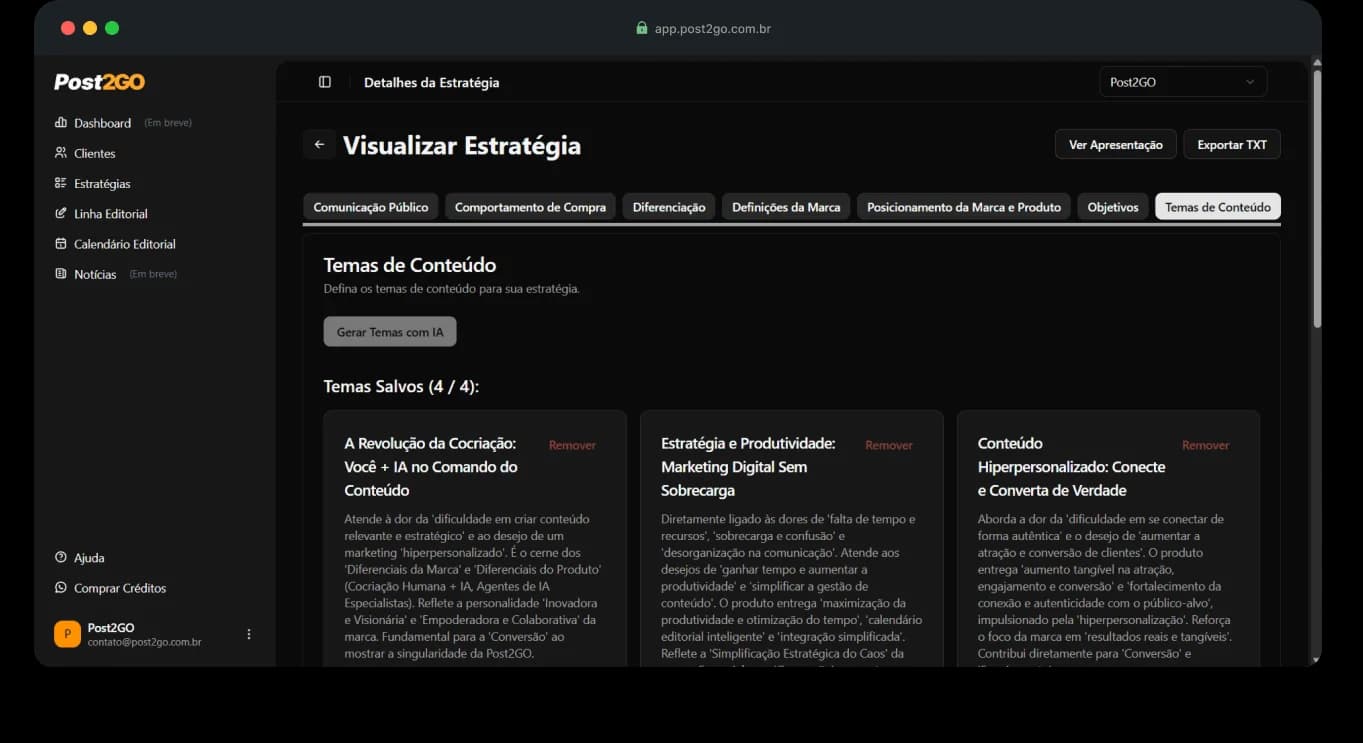Viewport: 1363px width, 743px height.
Task: Remove the Conteúdo Hiperpersonalizado theme
Action: pyautogui.click(x=1206, y=445)
